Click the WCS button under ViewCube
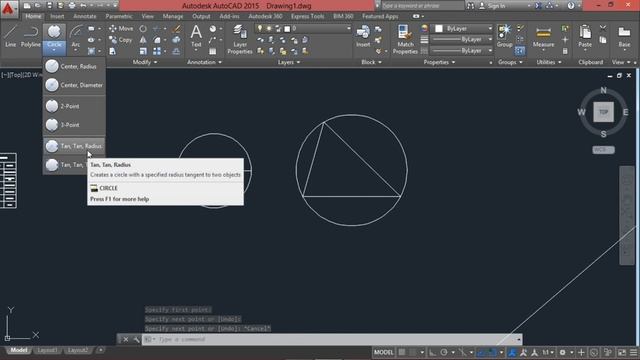The image size is (640, 360). coord(603,150)
